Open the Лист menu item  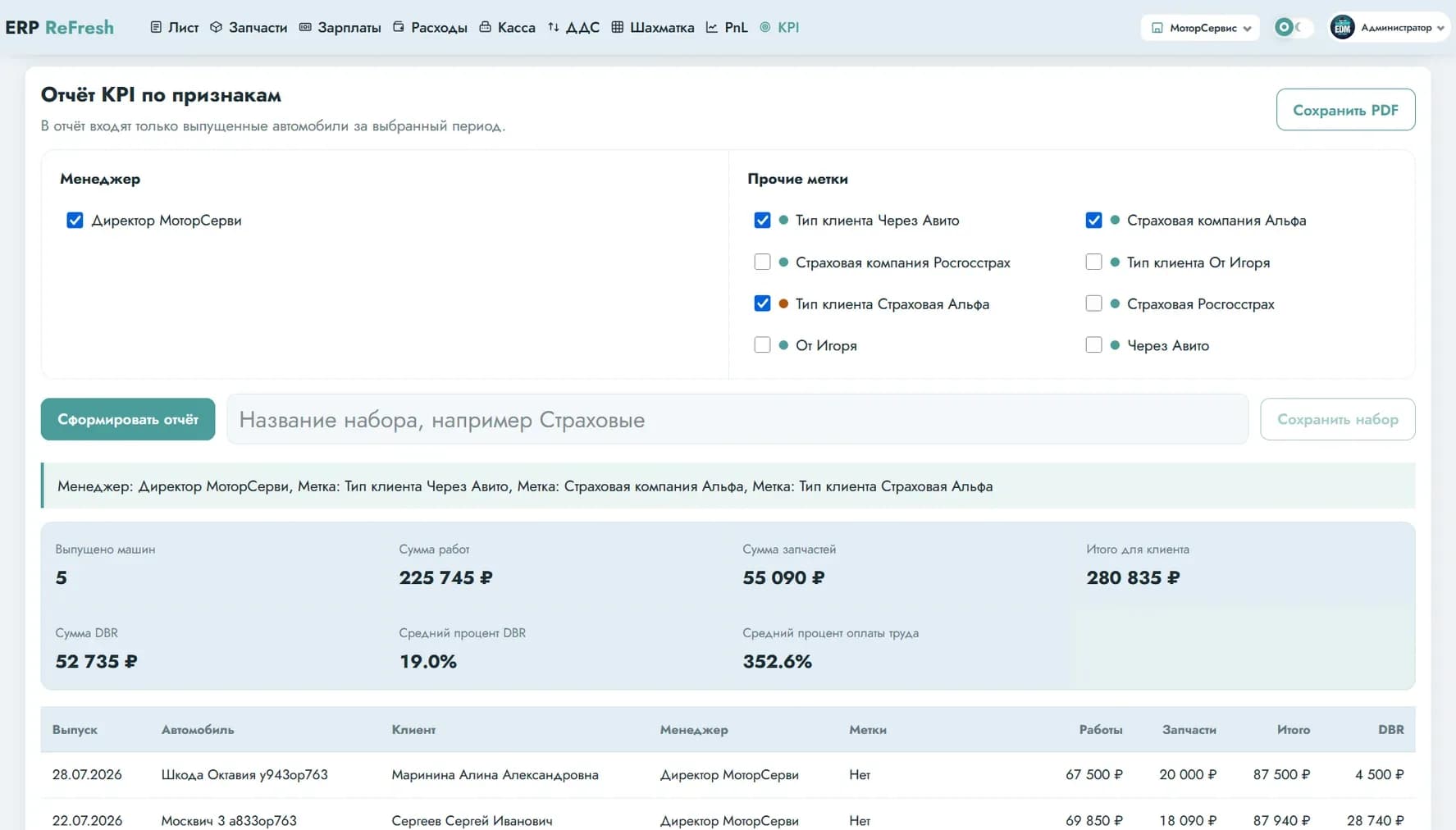point(175,27)
